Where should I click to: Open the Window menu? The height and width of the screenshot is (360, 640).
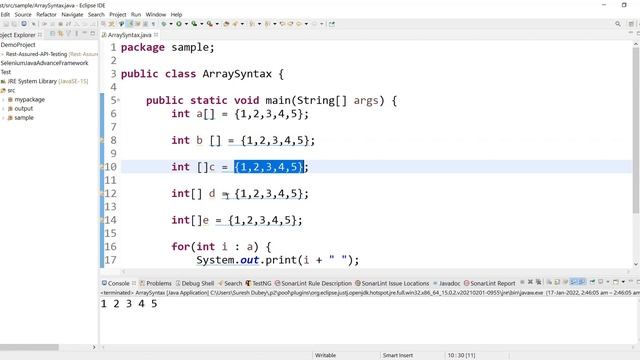pos(156,14)
